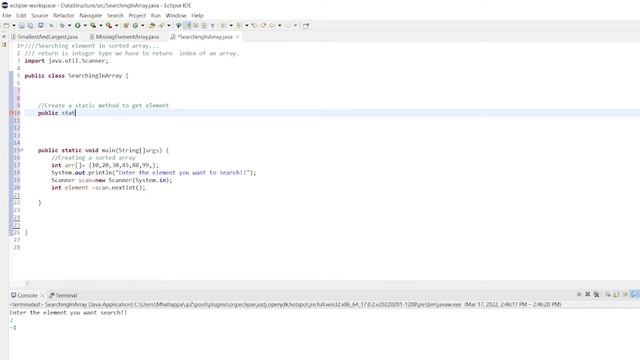Open the External Tools dropdown arrow
The height and width of the screenshot is (360, 640).
[x=116, y=25]
